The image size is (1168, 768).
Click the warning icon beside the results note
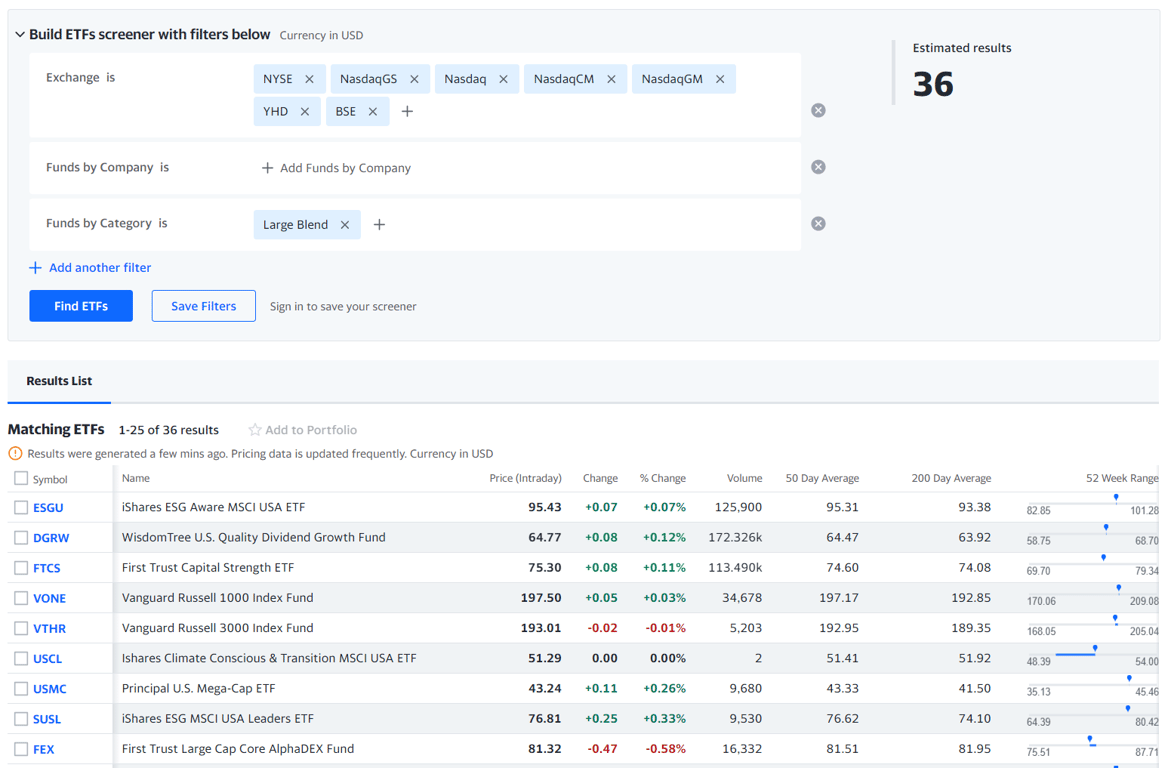pyautogui.click(x=13, y=453)
